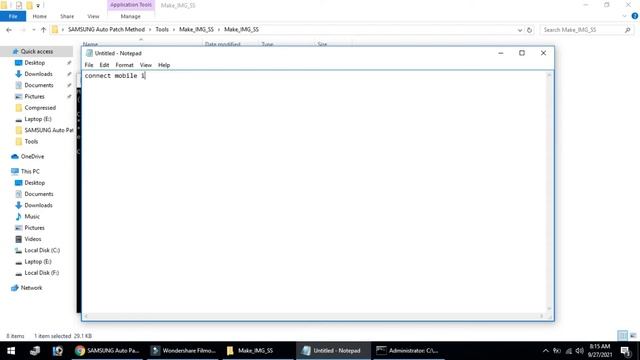Open Desktop under This PC
The height and width of the screenshot is (360, 640).
click(35, 183)
